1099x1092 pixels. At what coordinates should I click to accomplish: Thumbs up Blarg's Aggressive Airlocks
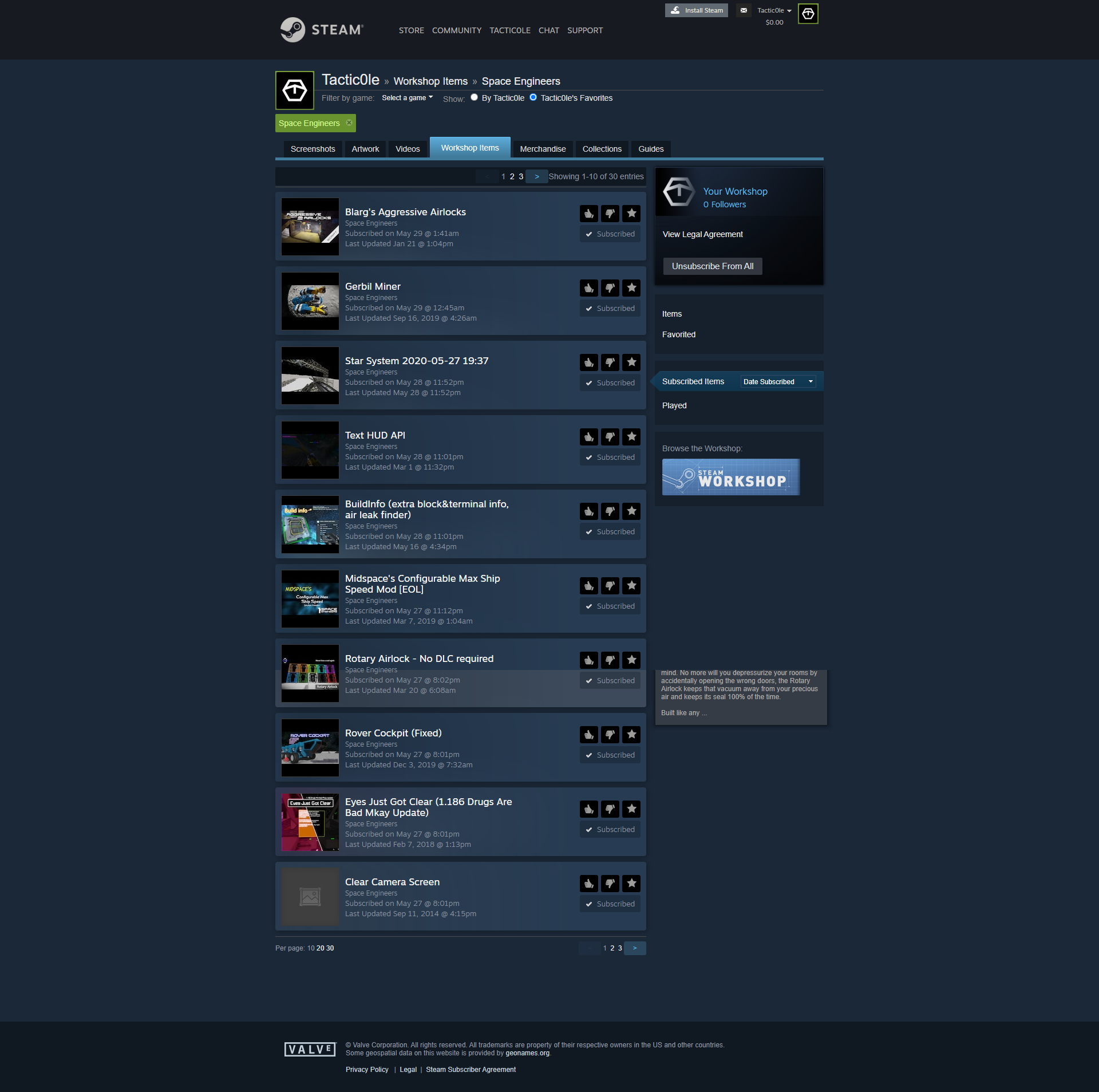589,214
